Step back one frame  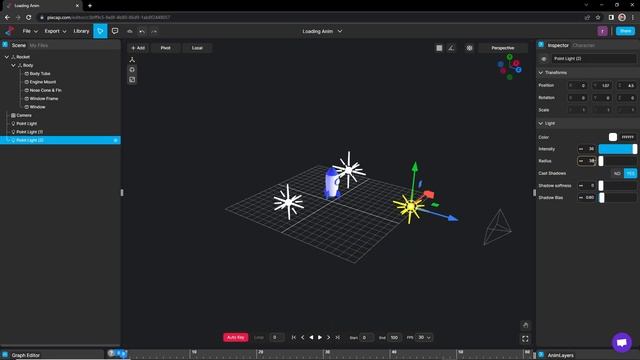coord(302,338)
